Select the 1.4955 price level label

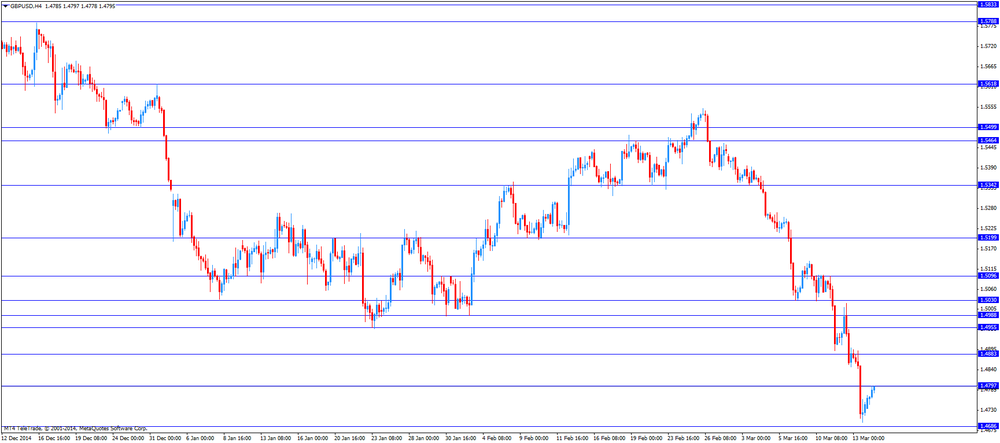click(988, 328)
